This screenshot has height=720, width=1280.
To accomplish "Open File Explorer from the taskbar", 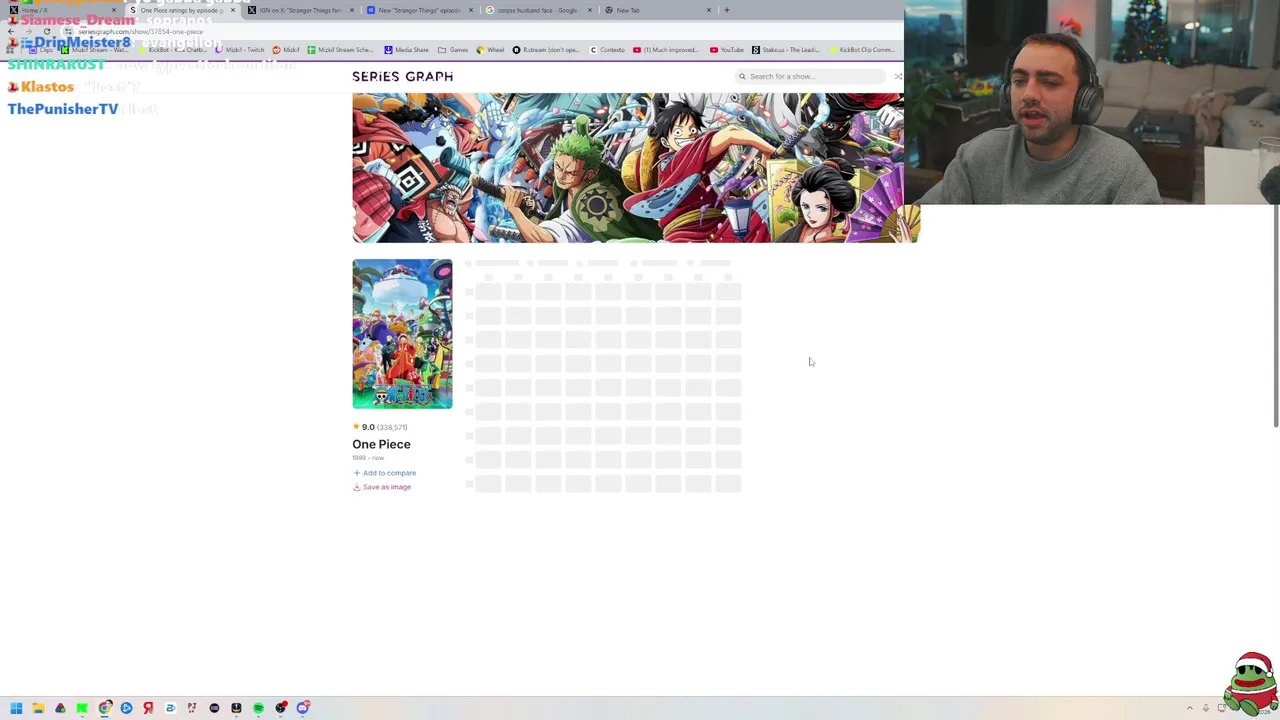I will (38, 708).
